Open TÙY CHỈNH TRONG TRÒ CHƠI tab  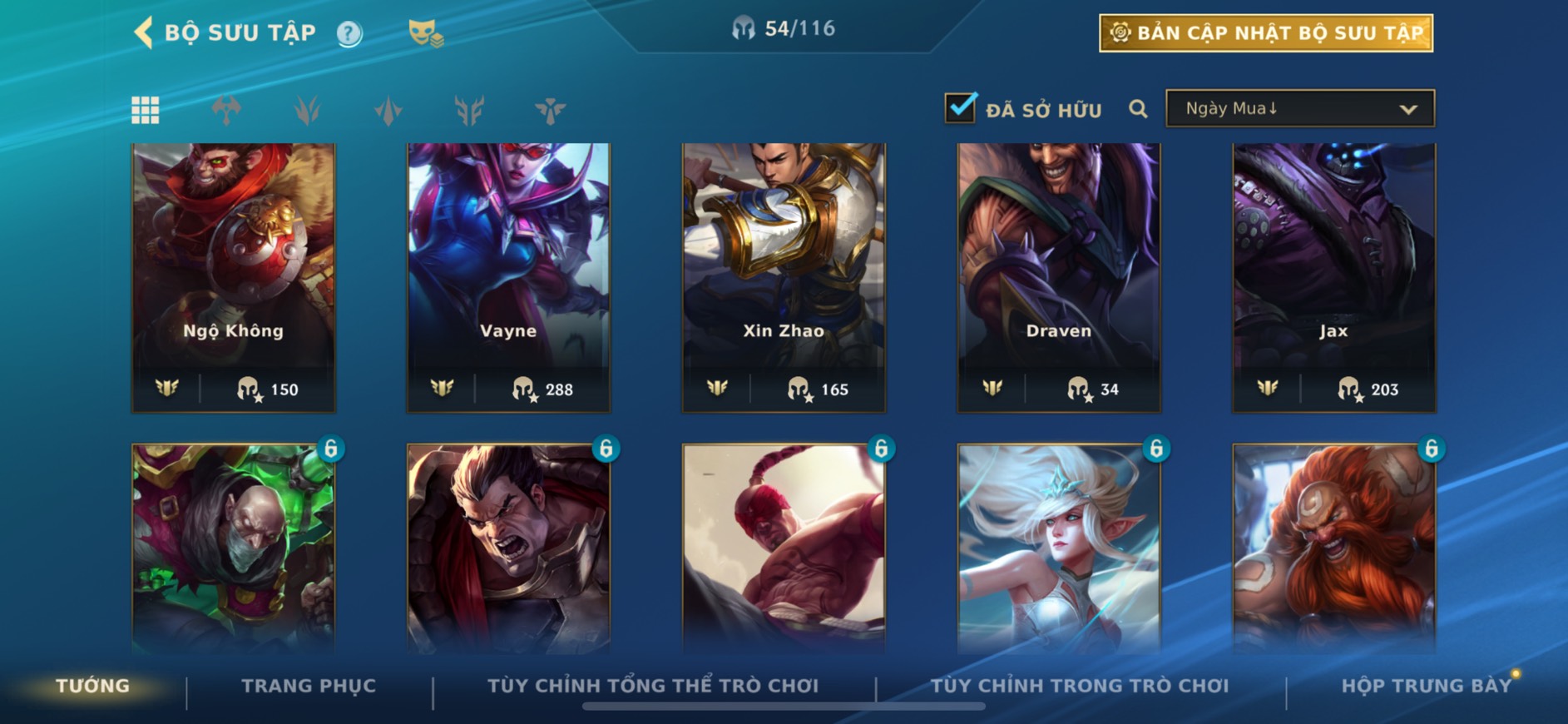pos(1079,686)
